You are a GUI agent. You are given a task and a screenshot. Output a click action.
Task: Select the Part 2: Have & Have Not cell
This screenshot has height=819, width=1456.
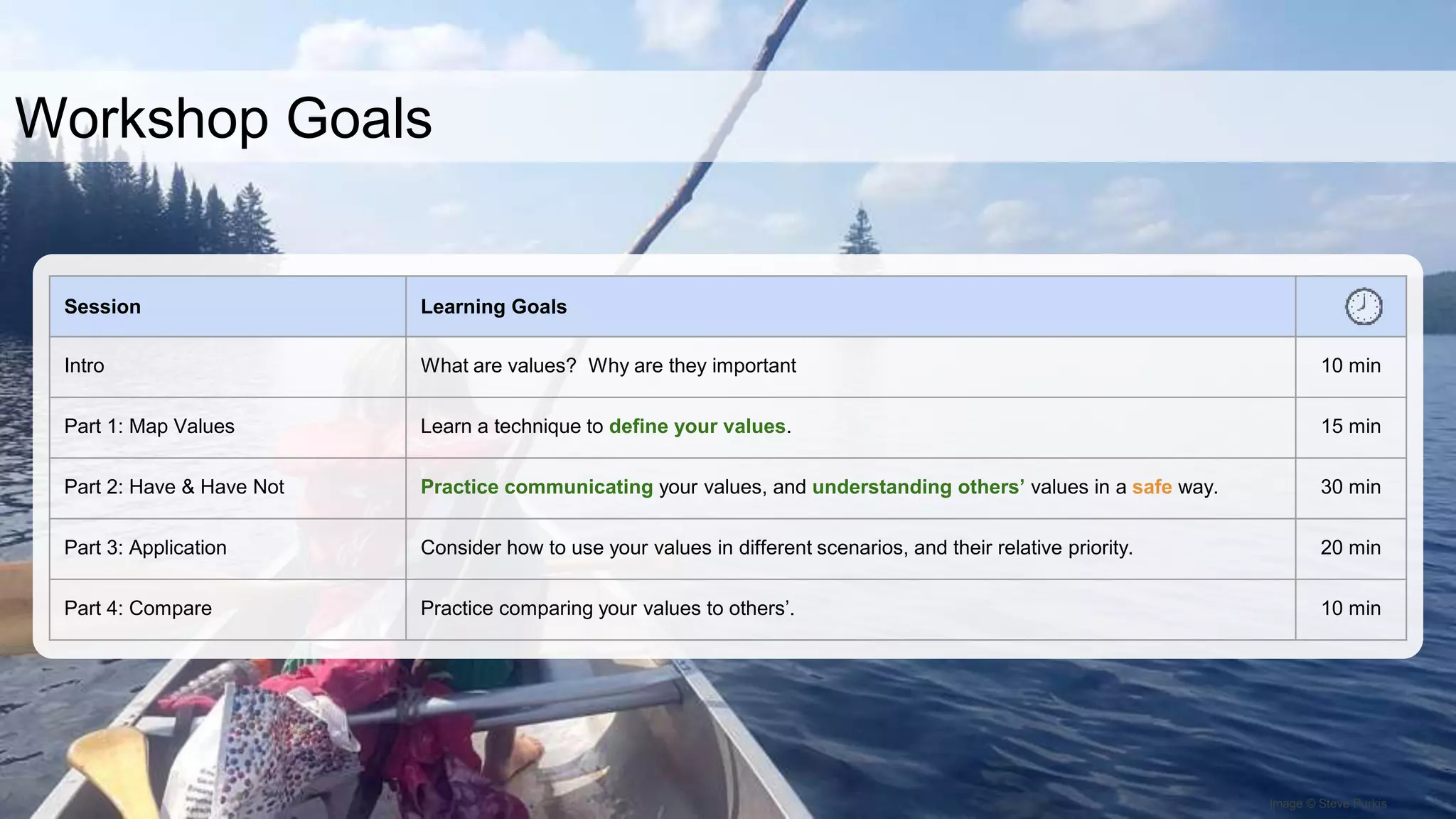click(174, 487)
